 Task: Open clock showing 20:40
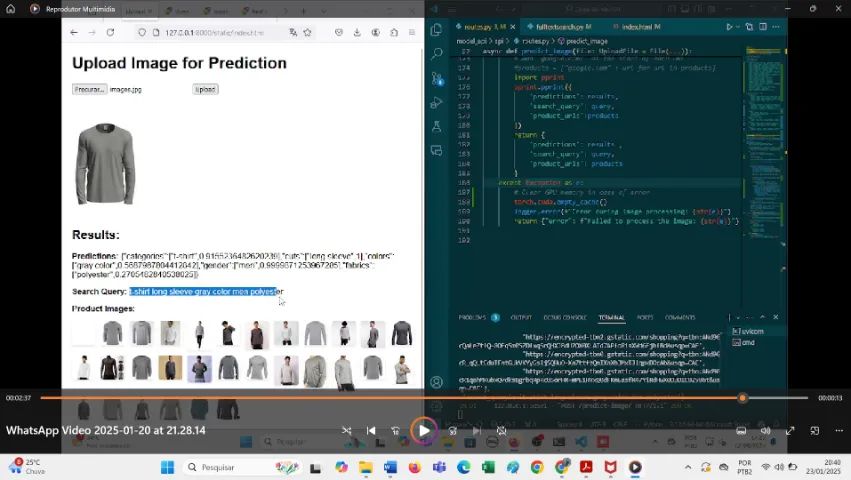(x=824, y=467)
